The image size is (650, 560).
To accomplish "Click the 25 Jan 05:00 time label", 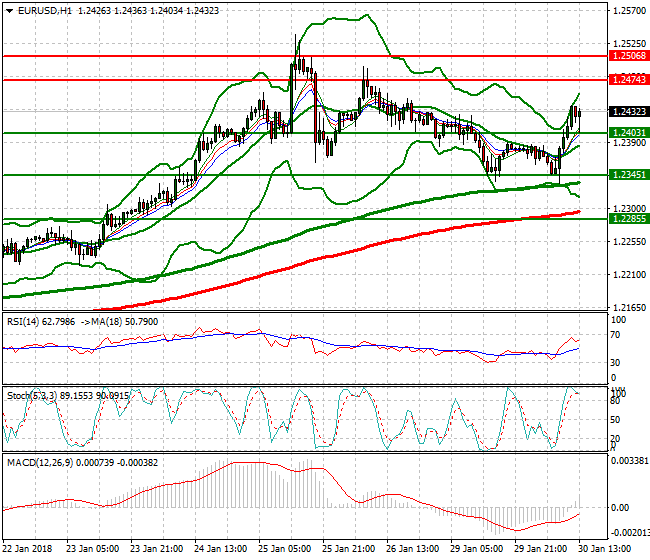I will point(282,549).
